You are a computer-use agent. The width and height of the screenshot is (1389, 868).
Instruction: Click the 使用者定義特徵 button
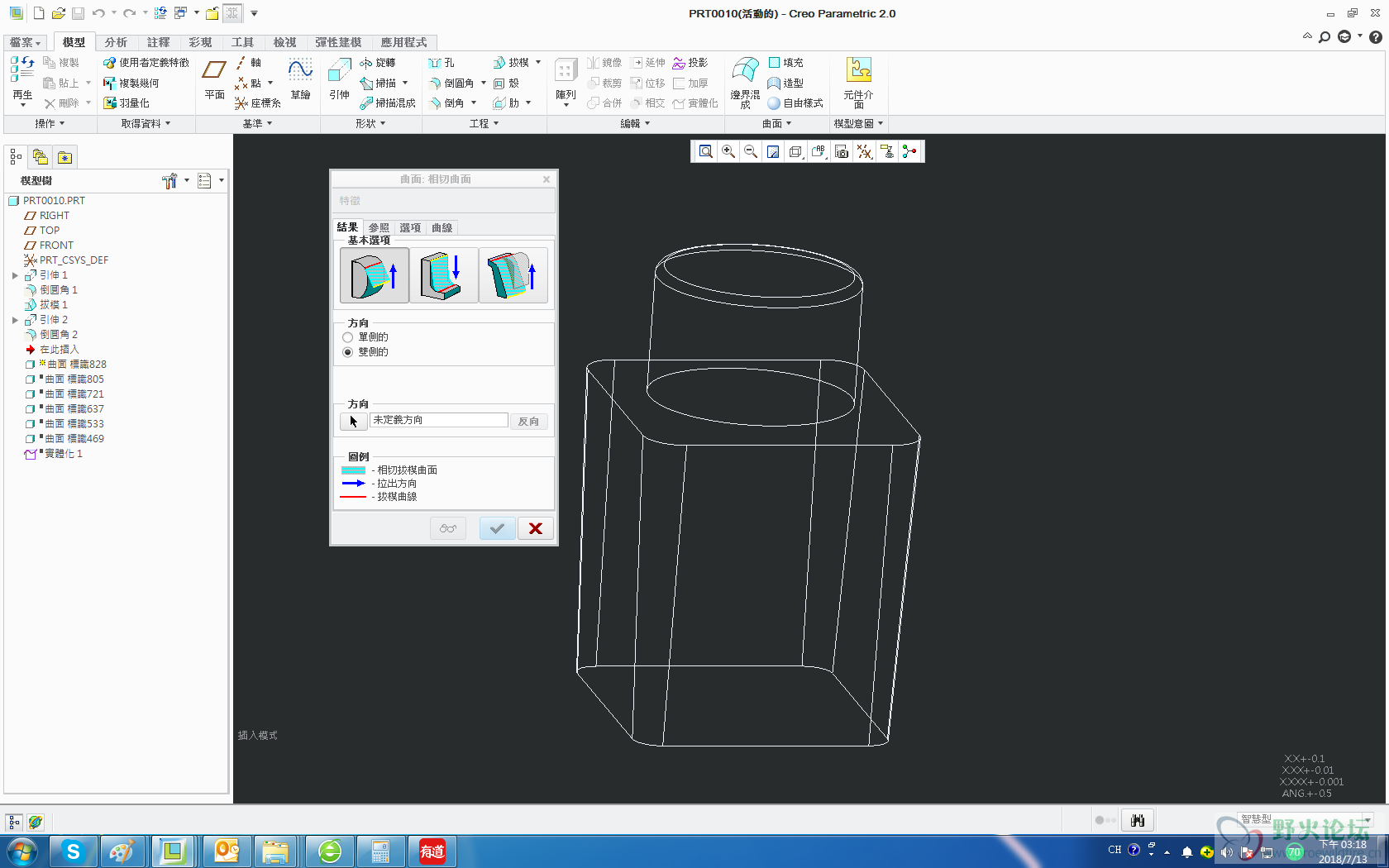coord(146,63)
